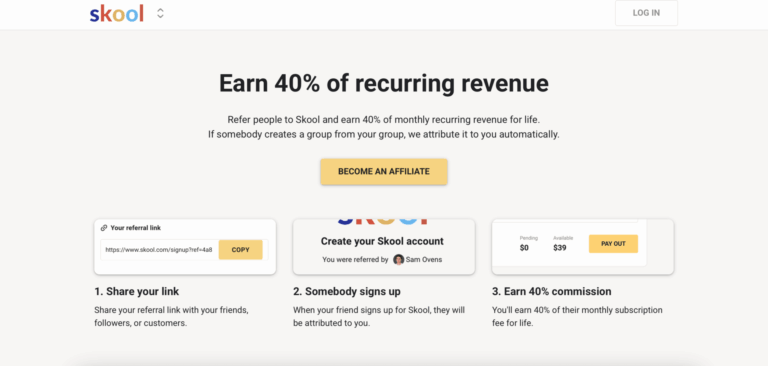Click the Create your Skool account card
Image resolution: width=768 pixels, height=366 pixels.
click(384, 246)
